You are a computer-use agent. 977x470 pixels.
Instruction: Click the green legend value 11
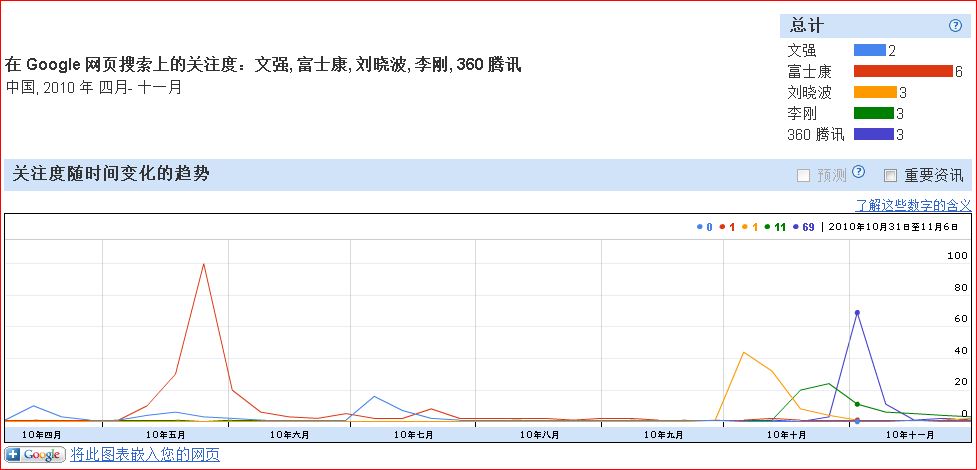tap(779, 228)
